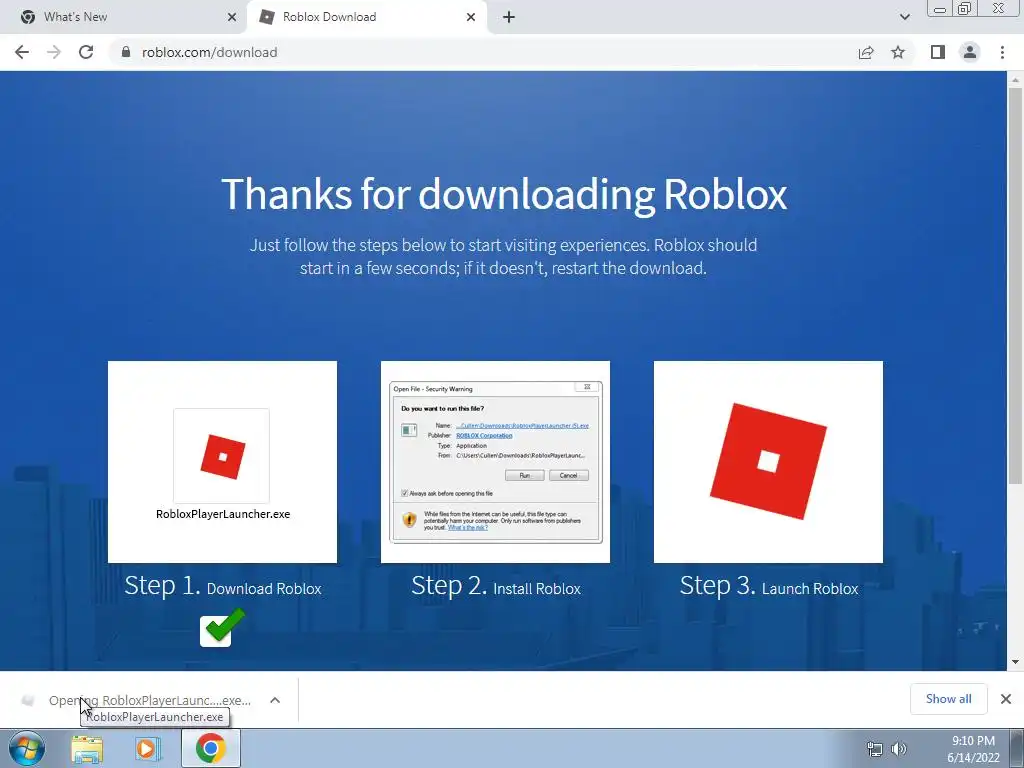The image size is (1024, 768).
Task: Click the Step 3. Launch Roblox text
Action: pos(769,586)
